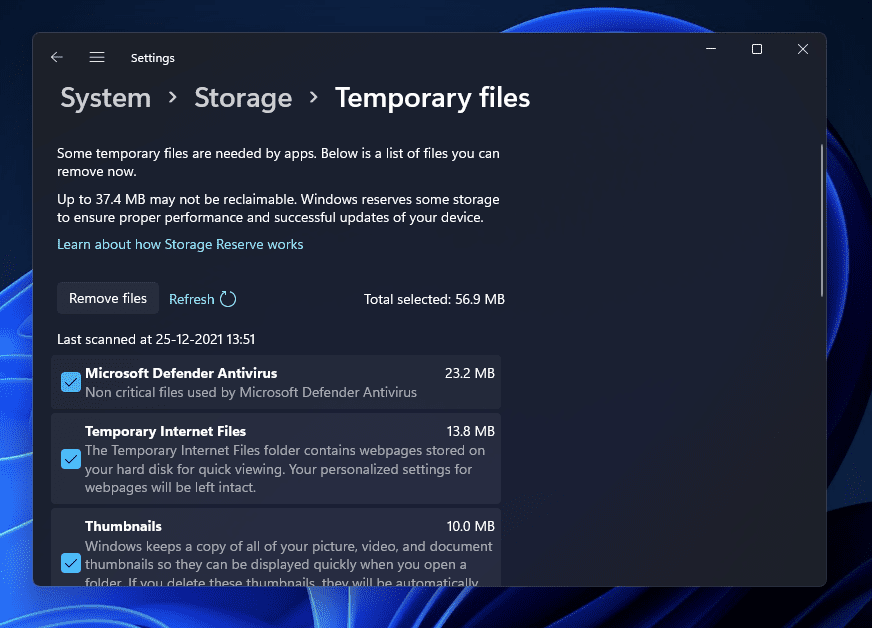The height and width of the screenshot is (628, 872).
Task: Toggle the Thumbnails checkbox
Action: [71, 563]
